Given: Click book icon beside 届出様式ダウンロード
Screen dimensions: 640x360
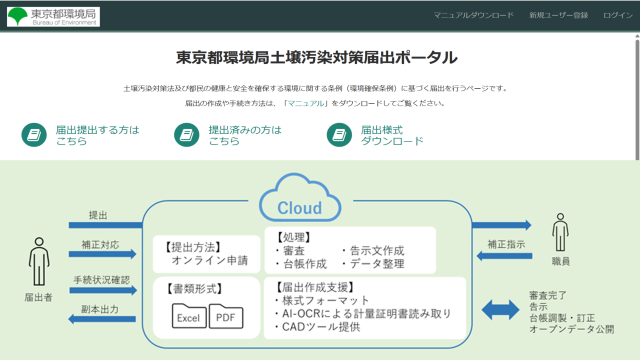Looking at the screenshot, I should tap(339, 135).
